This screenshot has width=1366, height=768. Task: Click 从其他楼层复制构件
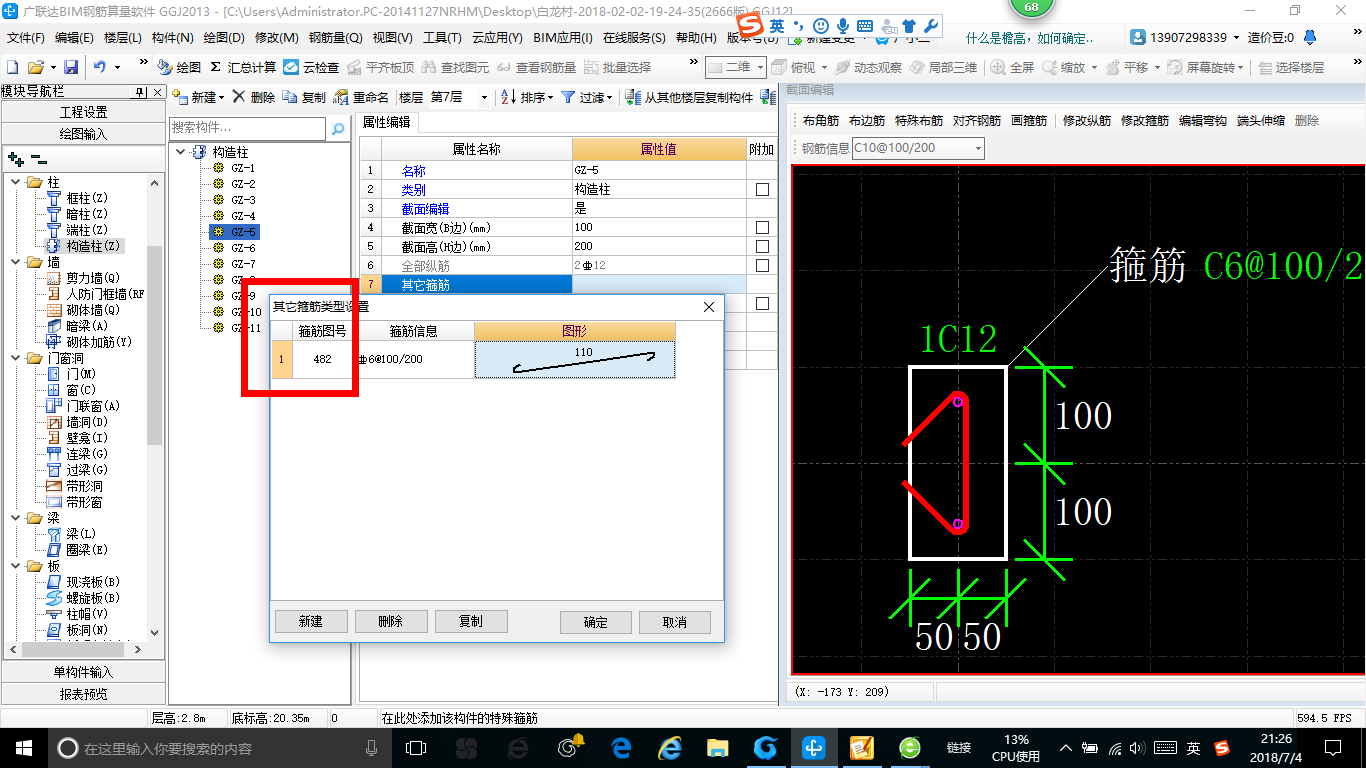point(688,97)
